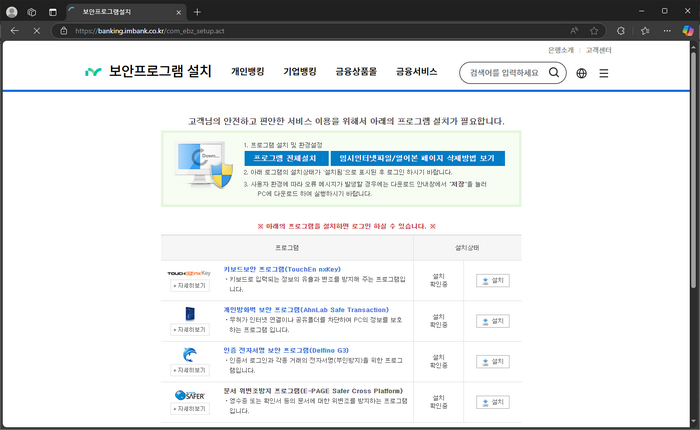
Task: Open the 키보드보안 프로그램(TouchEn nxKey) link
Action: (x=282, y=269)
